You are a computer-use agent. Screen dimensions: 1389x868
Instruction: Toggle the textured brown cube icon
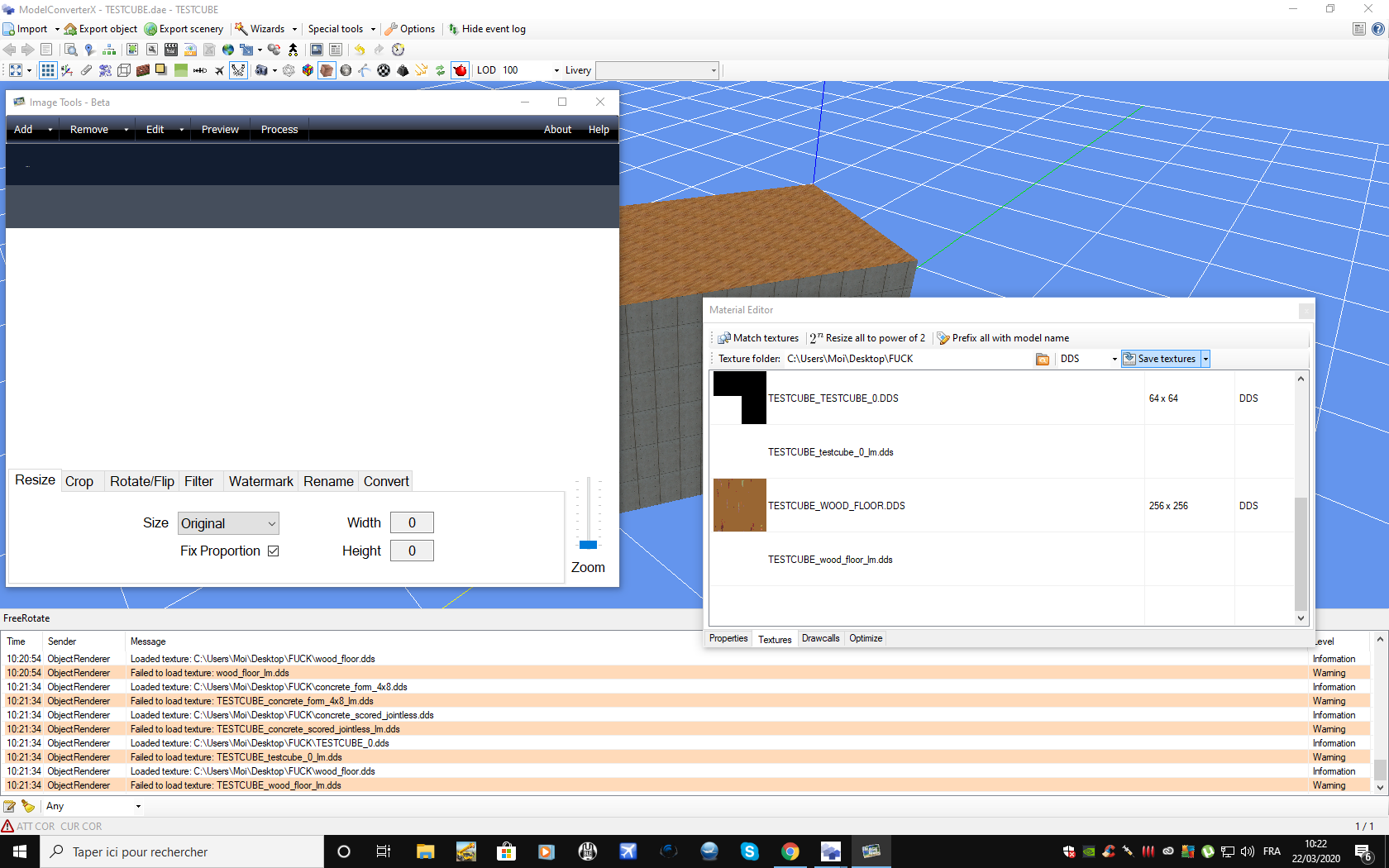[x=327, y=70]
